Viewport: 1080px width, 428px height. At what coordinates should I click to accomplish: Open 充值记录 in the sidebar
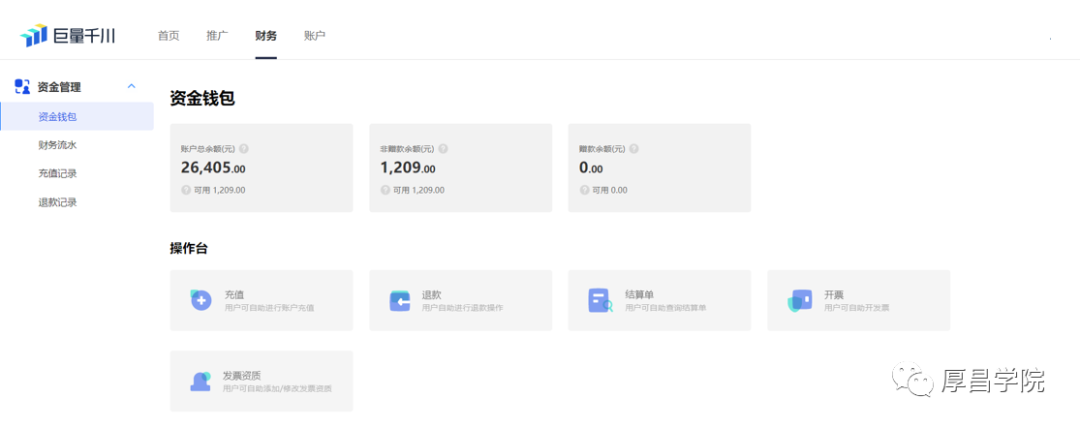[57, 173]
